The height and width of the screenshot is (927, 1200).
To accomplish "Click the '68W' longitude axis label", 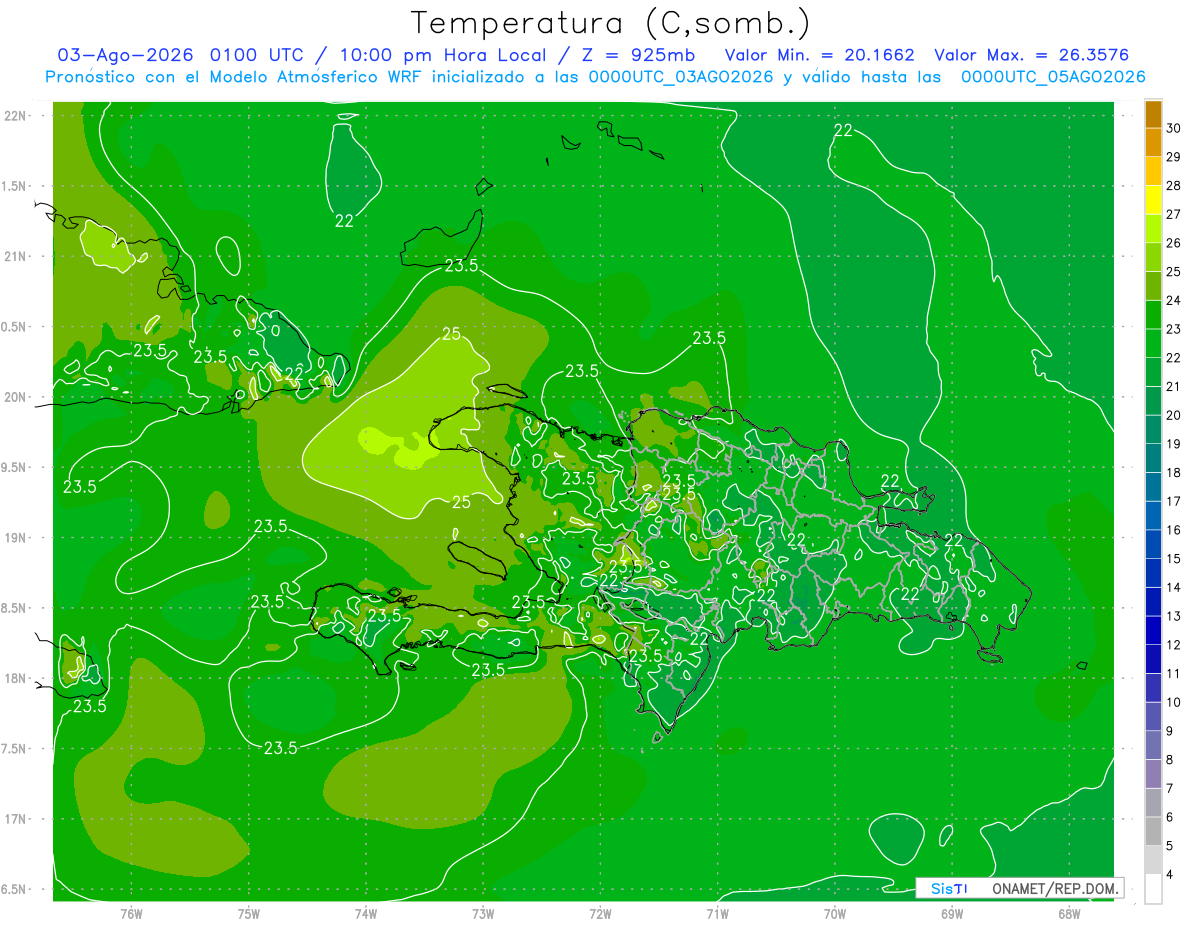I will point(1069,914).
